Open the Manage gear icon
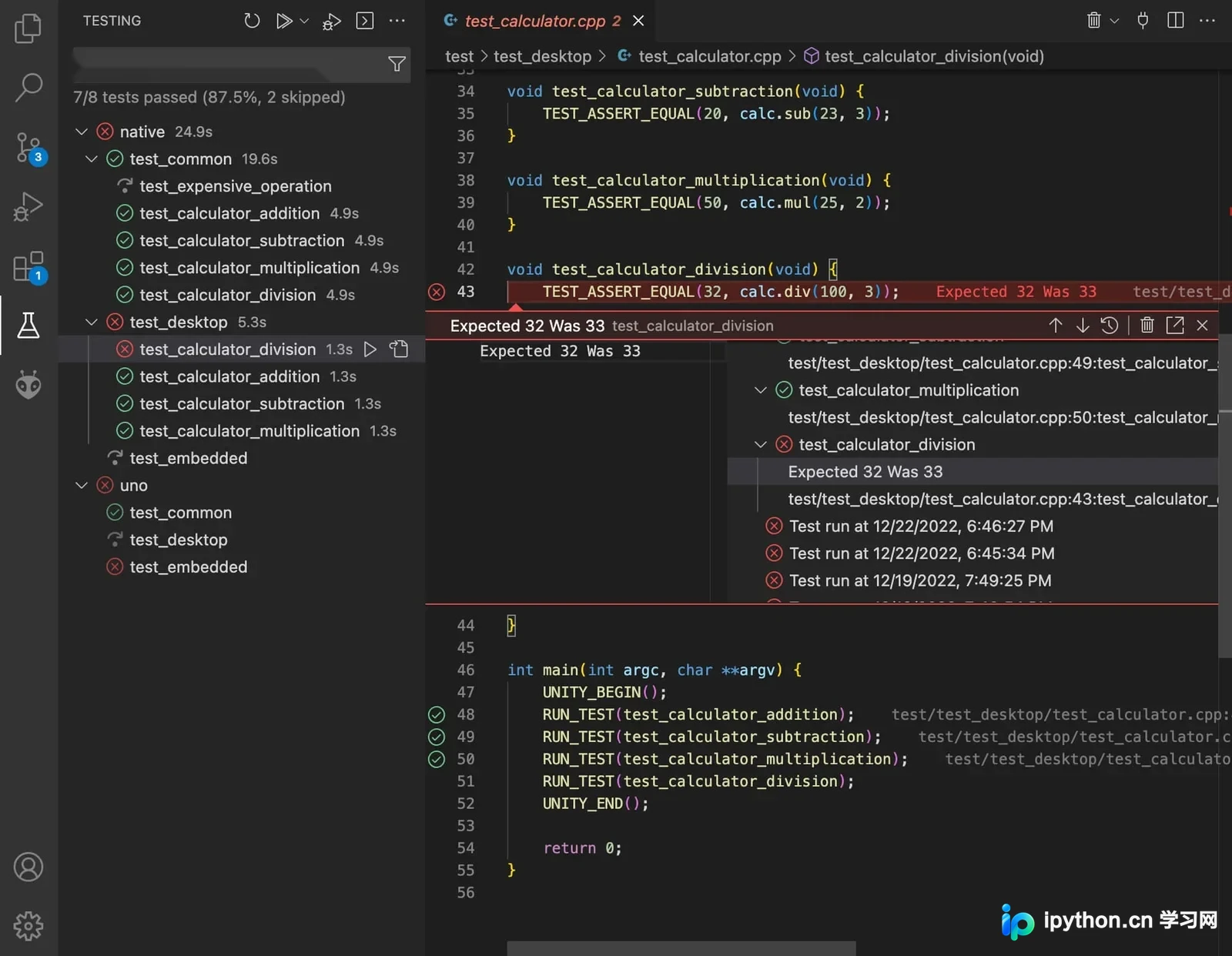This screenshot has height=956, width=1232. (x=28, y=926)
